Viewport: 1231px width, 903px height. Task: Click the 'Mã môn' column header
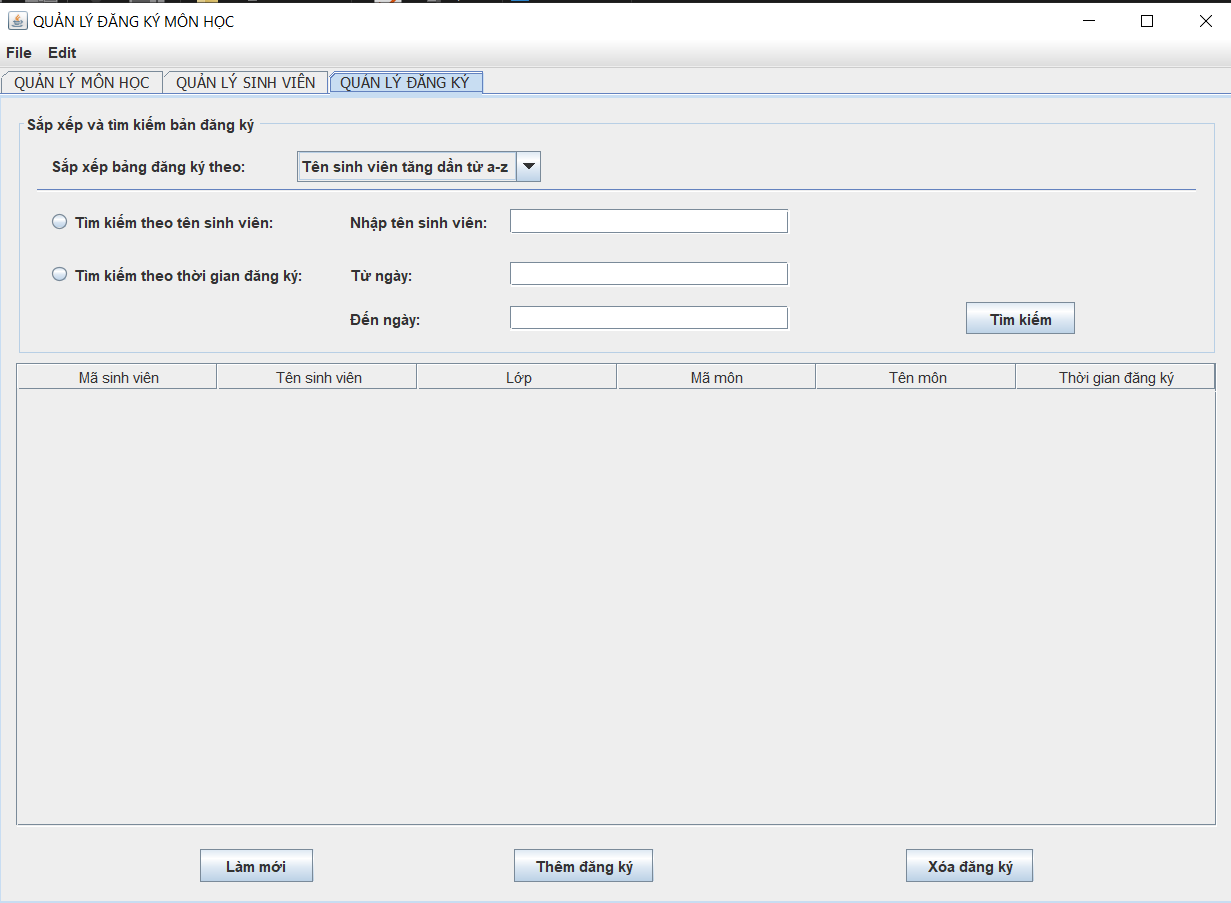click(x=717, y=377)
